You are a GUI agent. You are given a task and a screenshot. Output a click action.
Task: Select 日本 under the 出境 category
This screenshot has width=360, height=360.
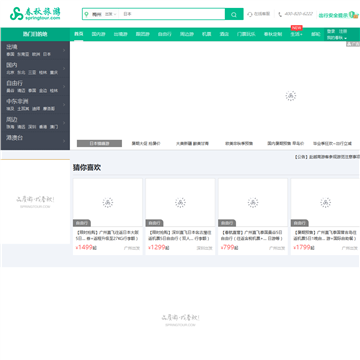coord(47,54)
